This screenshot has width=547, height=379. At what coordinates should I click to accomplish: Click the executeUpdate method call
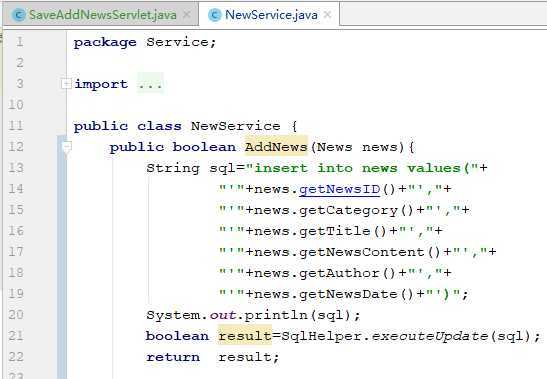[x=429, y=336]
